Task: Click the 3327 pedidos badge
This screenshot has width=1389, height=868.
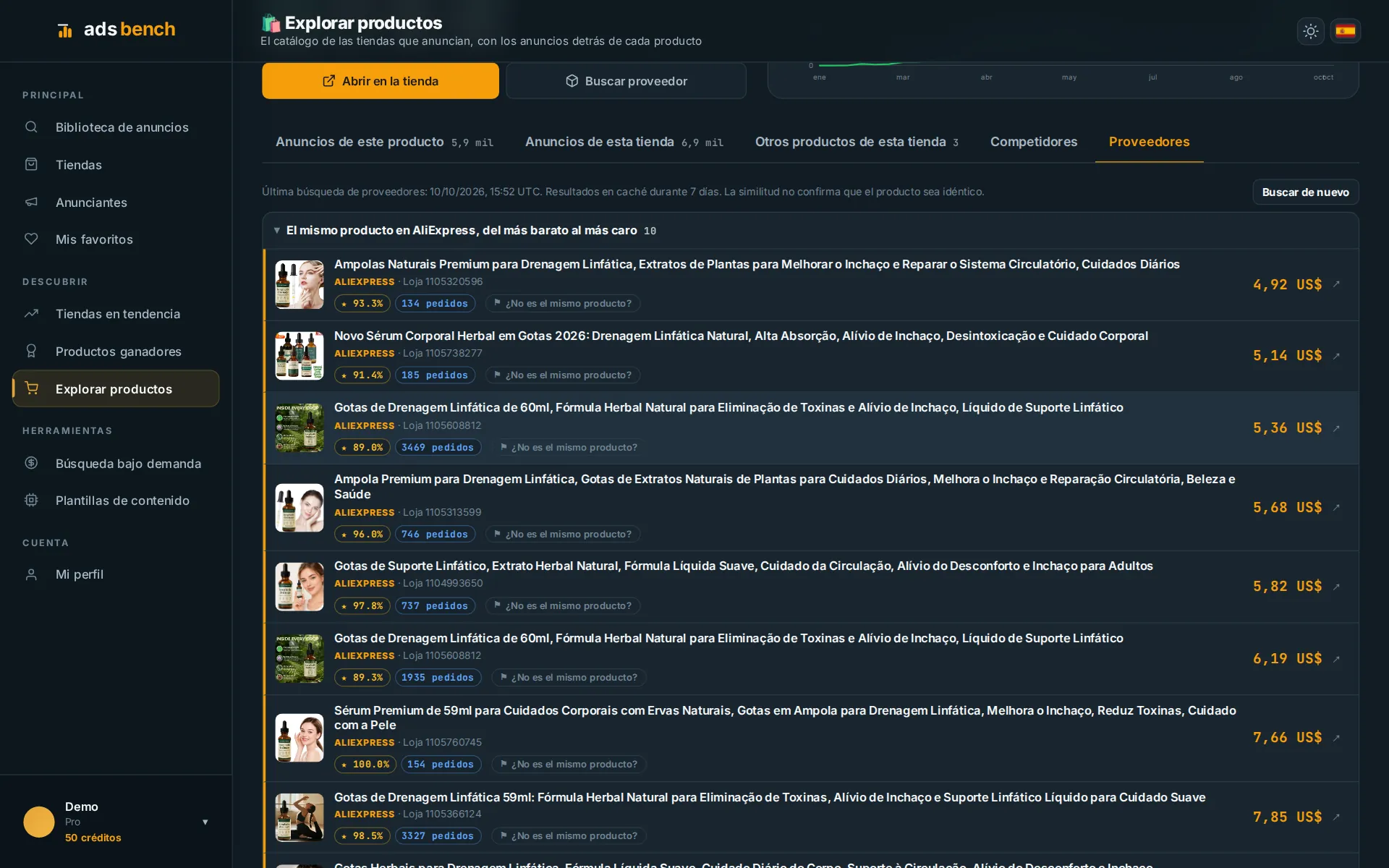Action: coord(438,836)
